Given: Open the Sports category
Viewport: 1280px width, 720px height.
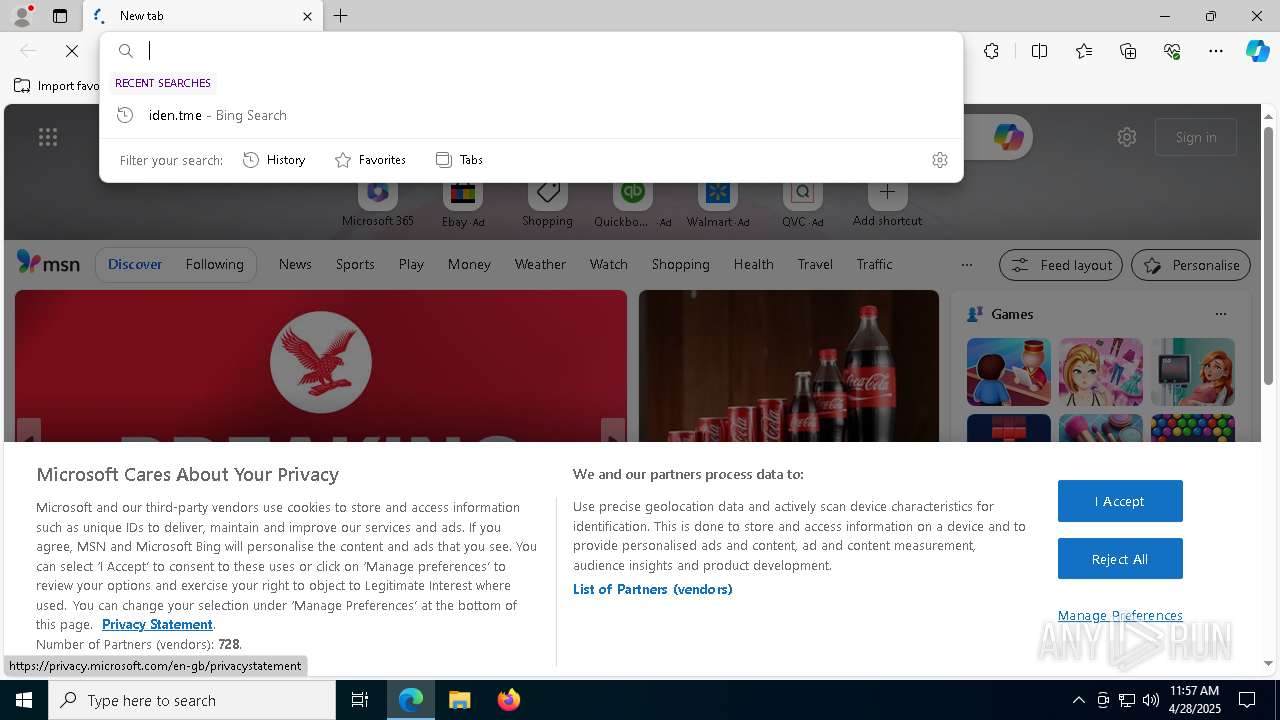Looking at the screenshot, I should click(355, 264).
